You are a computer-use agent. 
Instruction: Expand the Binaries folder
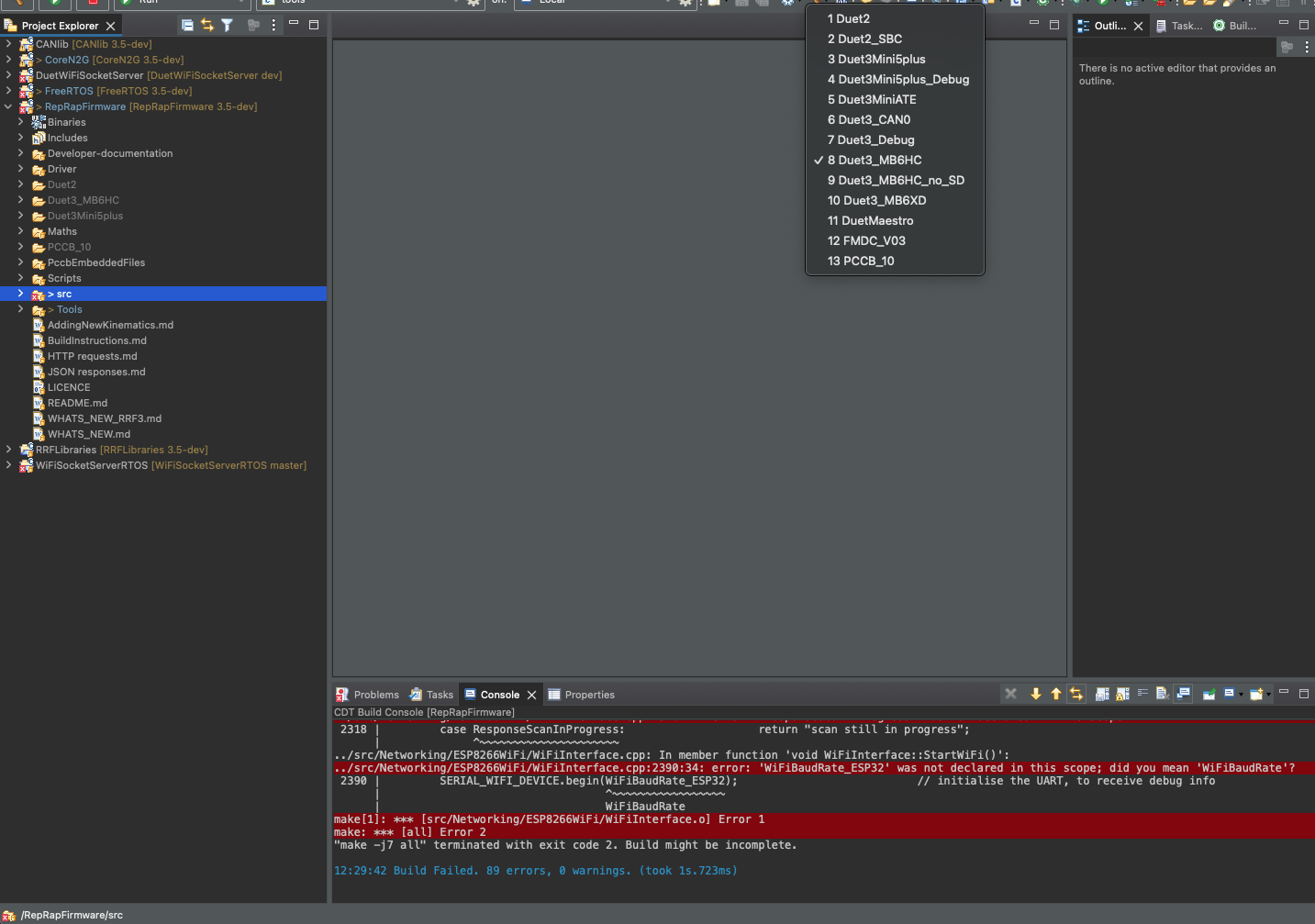pos(21,121)
